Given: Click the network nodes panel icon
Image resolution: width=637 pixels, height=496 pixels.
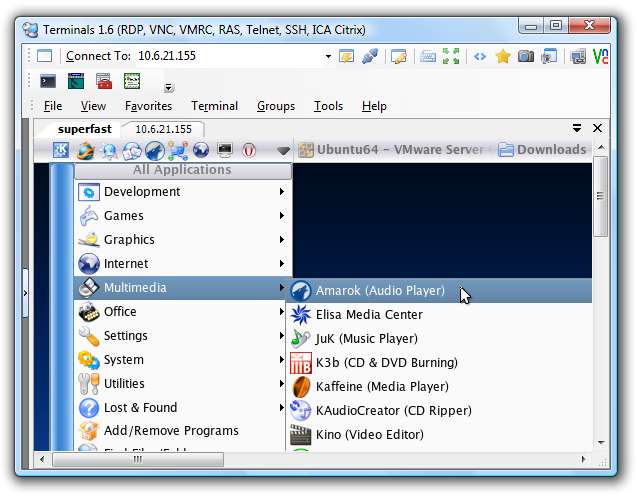Looking at the screenshot, I should pos(178,150).
